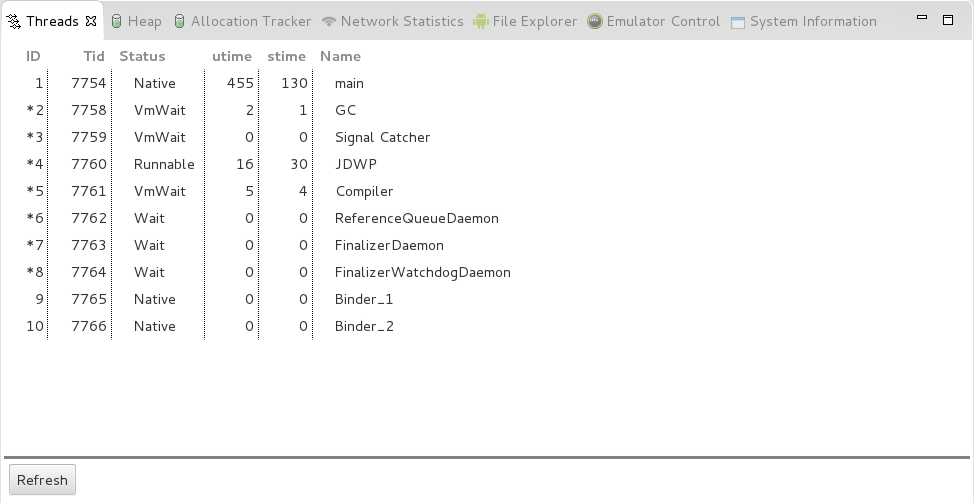
Task: Maximize the panel view
Action: click(948, 20)
